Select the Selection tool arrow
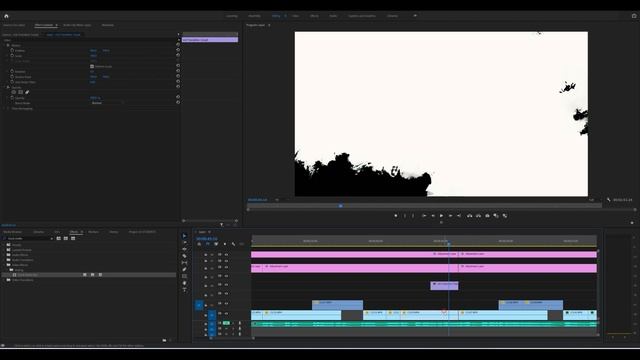The image size is (640, 360). [x=184, y=236]
